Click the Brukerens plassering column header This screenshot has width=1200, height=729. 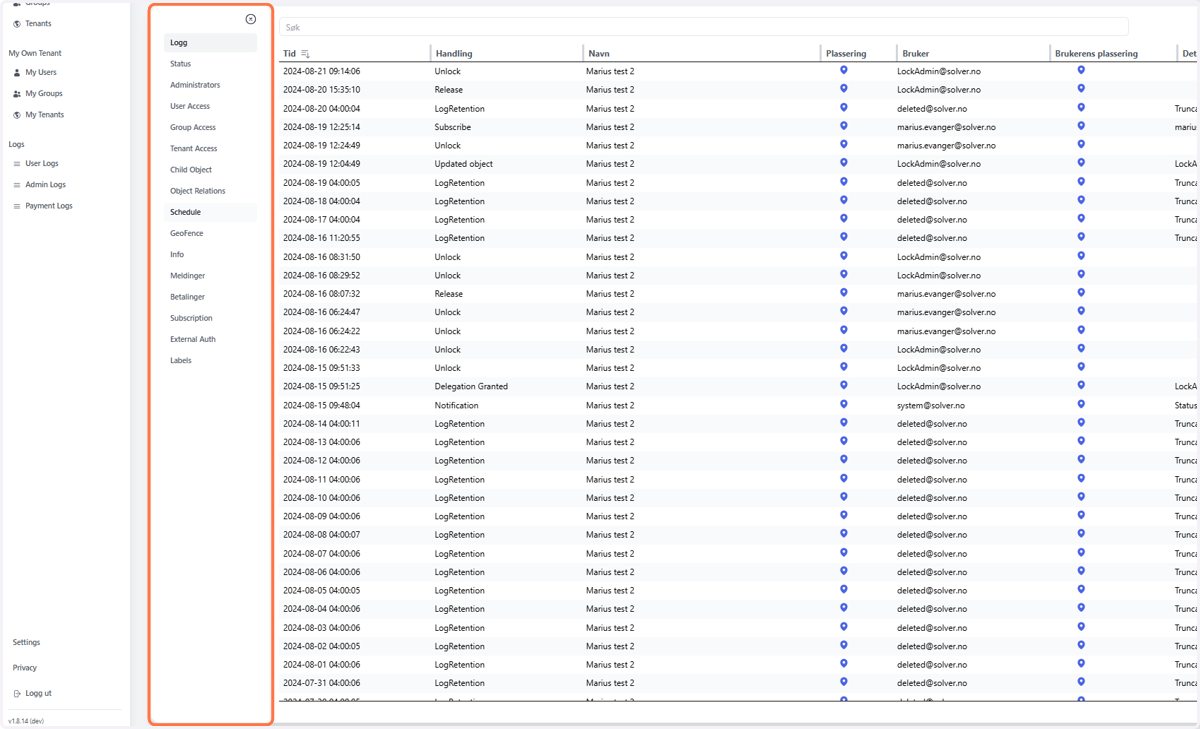1096,54
